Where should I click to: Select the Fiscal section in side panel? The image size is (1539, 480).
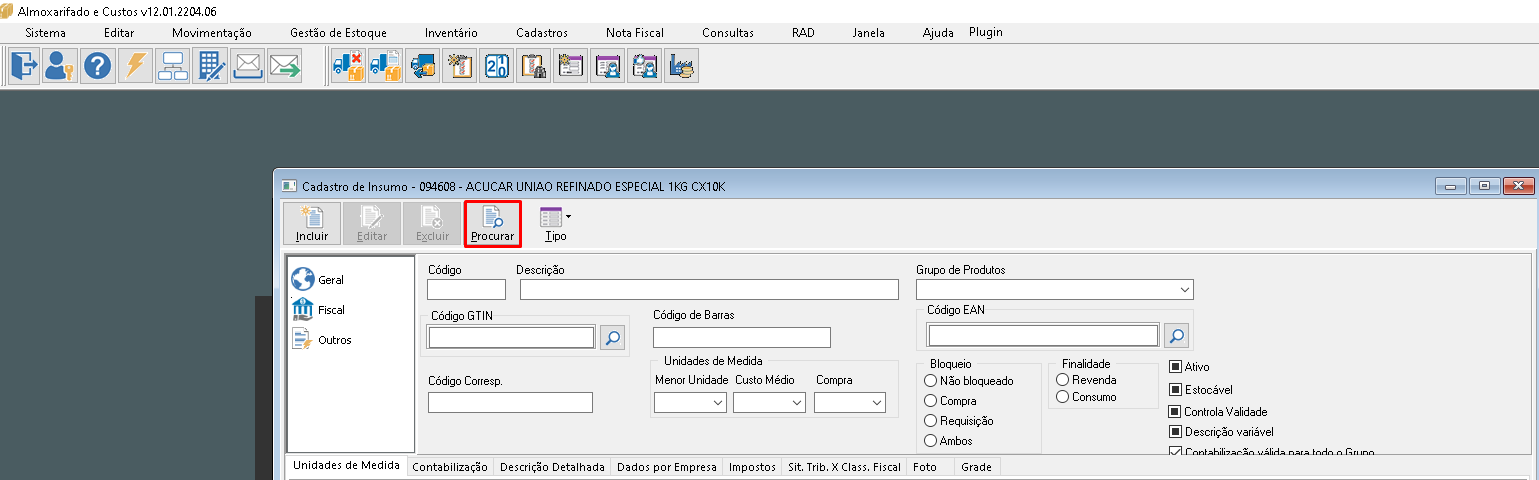[318, 310]
